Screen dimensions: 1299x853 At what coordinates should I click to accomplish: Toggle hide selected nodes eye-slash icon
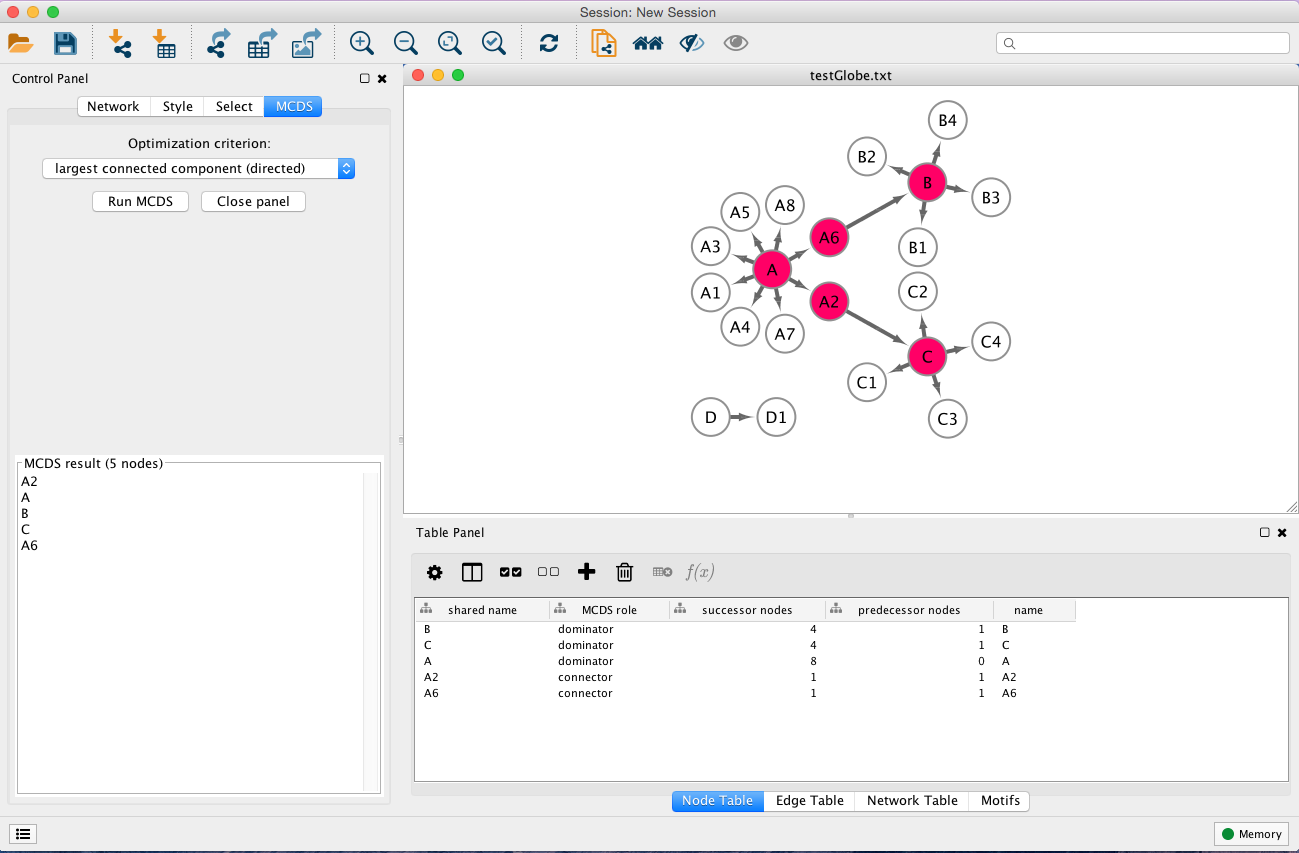[x=692, y=43]
